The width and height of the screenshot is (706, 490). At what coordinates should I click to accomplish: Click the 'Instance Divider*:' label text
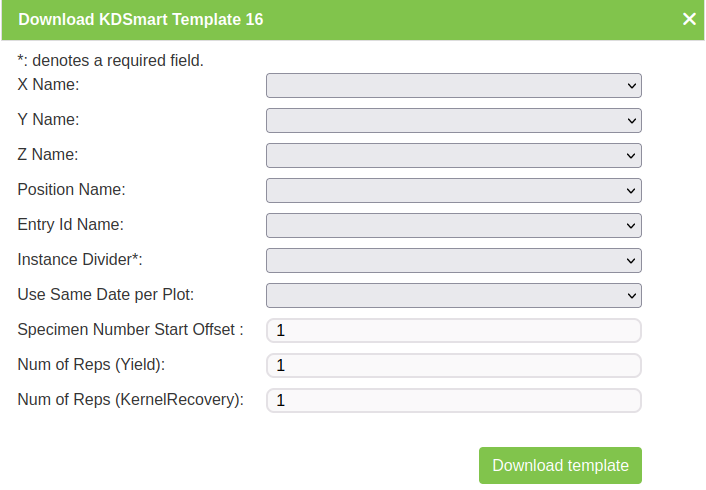[80, 260]
